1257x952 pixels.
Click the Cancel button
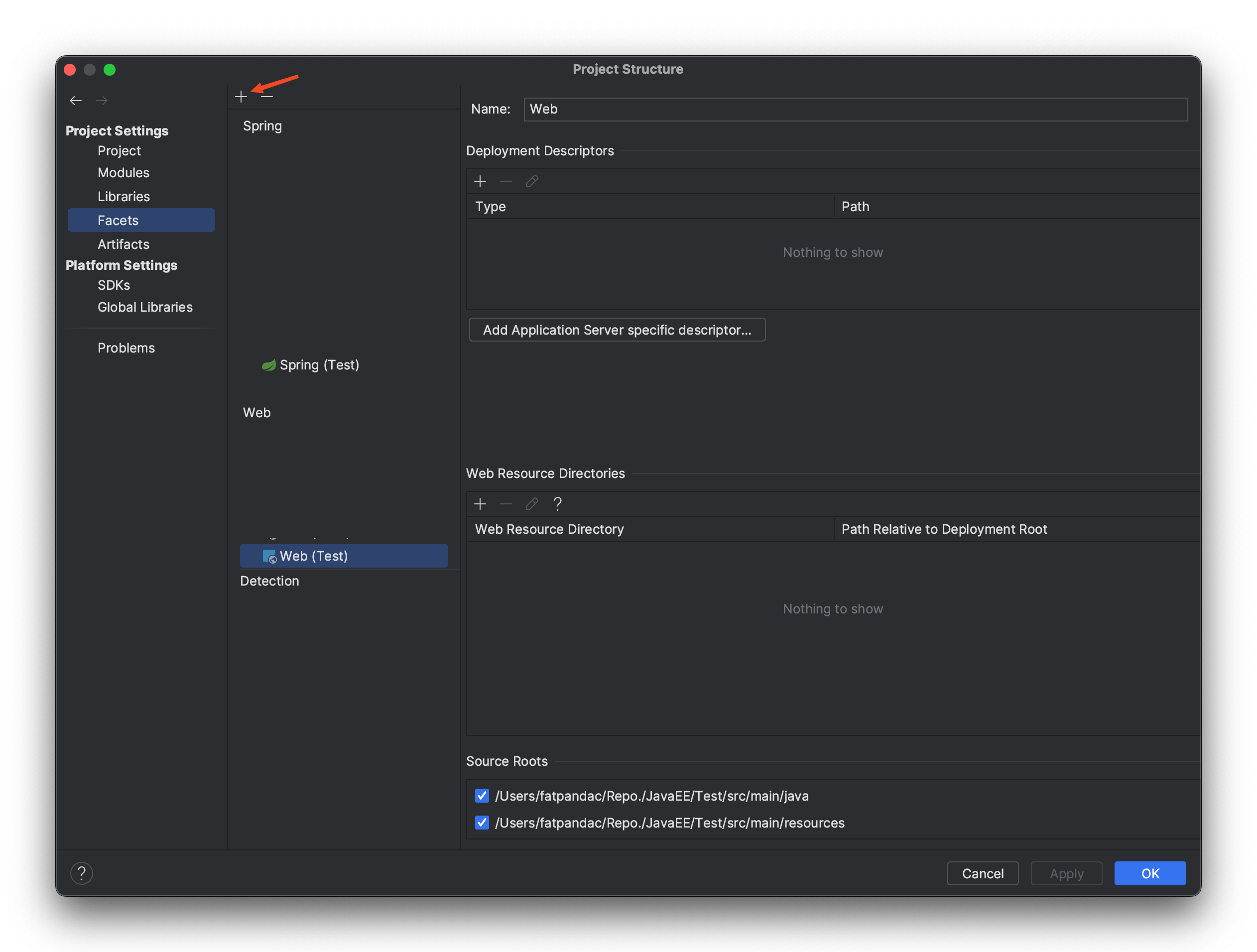(983, 873)
